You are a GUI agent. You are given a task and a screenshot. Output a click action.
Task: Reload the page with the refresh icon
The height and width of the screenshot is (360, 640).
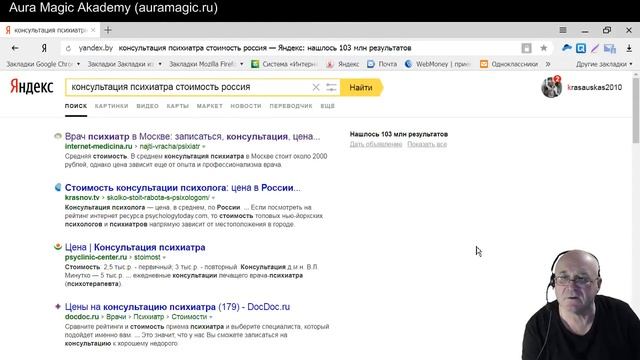(68, 48)
